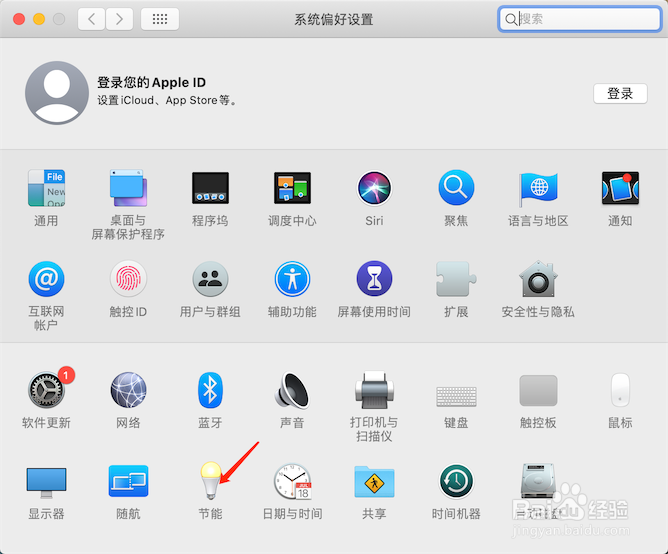The height and width of the screenshot is (554, 668).
Task: Open 触控板 (Trackpad) preferences
Action: 538,390
